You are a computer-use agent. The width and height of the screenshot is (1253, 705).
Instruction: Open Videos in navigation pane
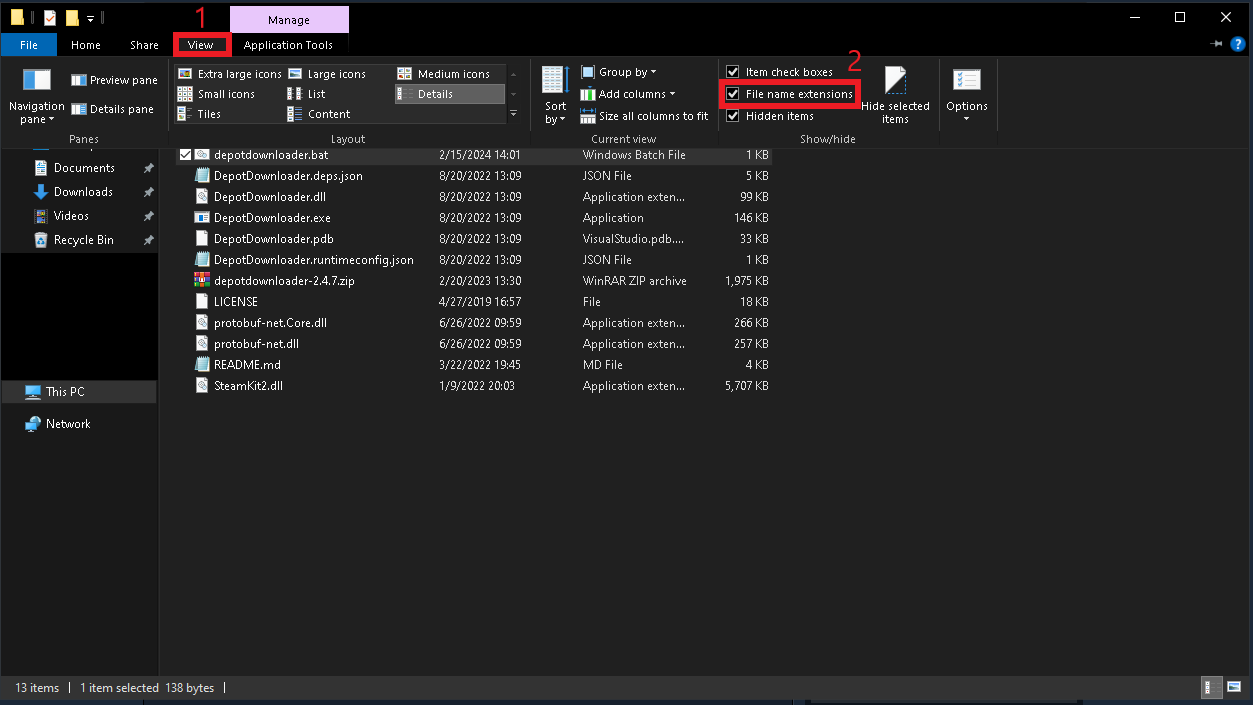(71, 216)
